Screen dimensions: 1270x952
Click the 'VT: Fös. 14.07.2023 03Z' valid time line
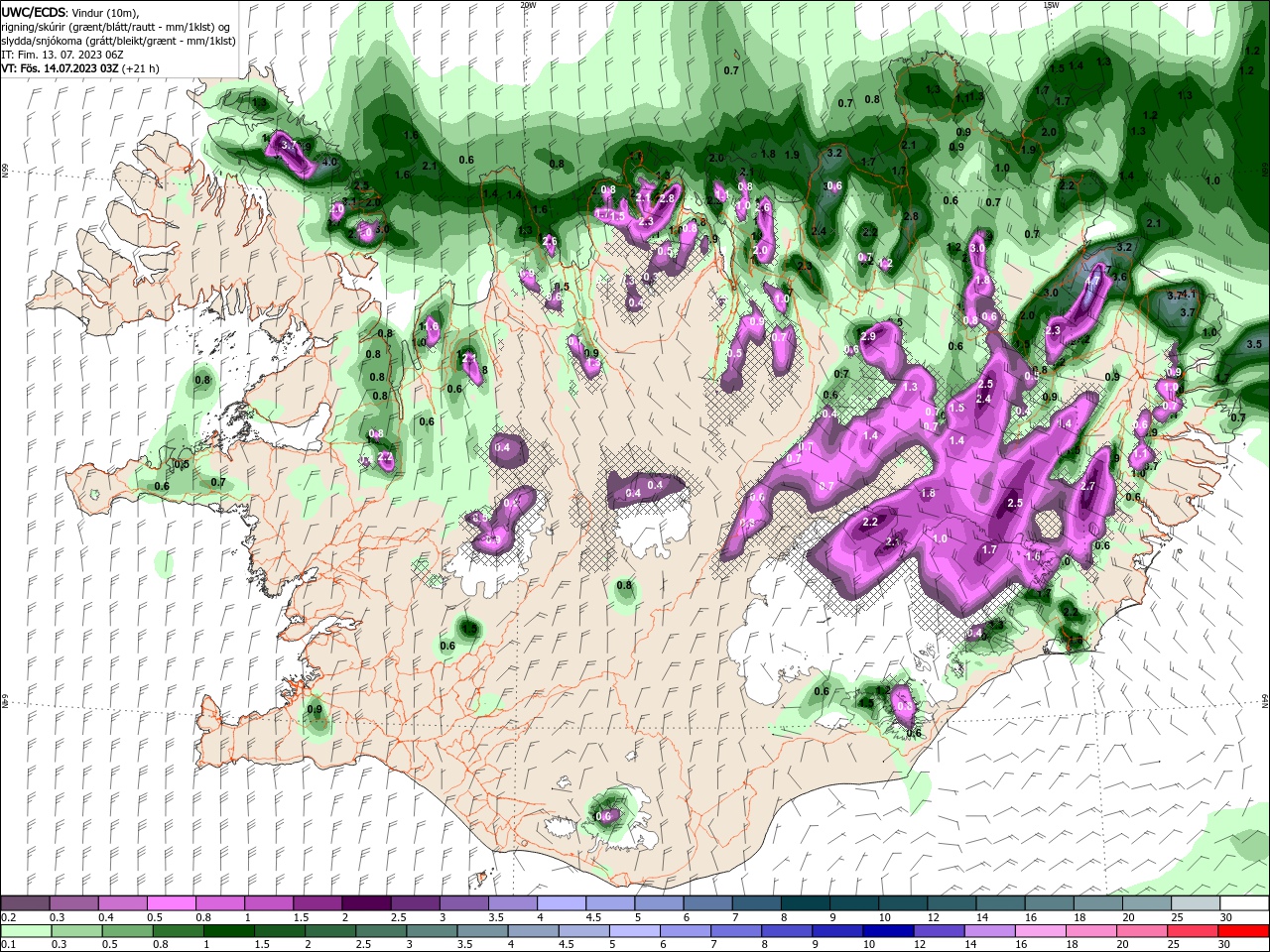[x=60, y=68]
